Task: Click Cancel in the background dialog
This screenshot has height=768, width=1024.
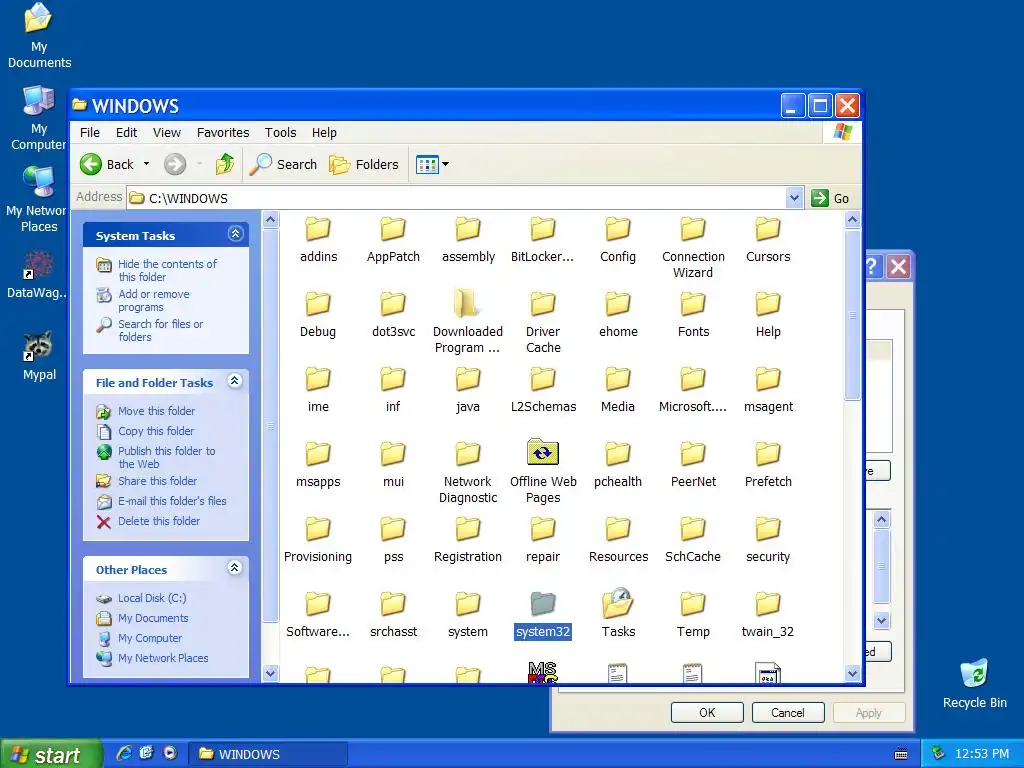Action: 788,712
